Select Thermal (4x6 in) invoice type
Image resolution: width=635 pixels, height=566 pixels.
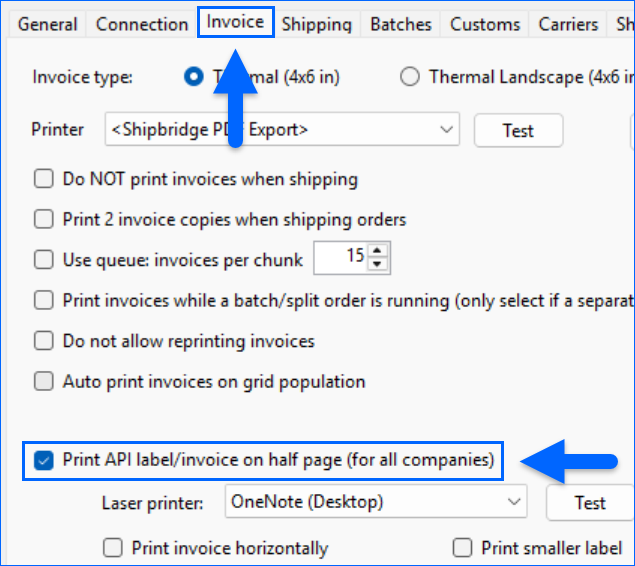[x=194, y=76]
